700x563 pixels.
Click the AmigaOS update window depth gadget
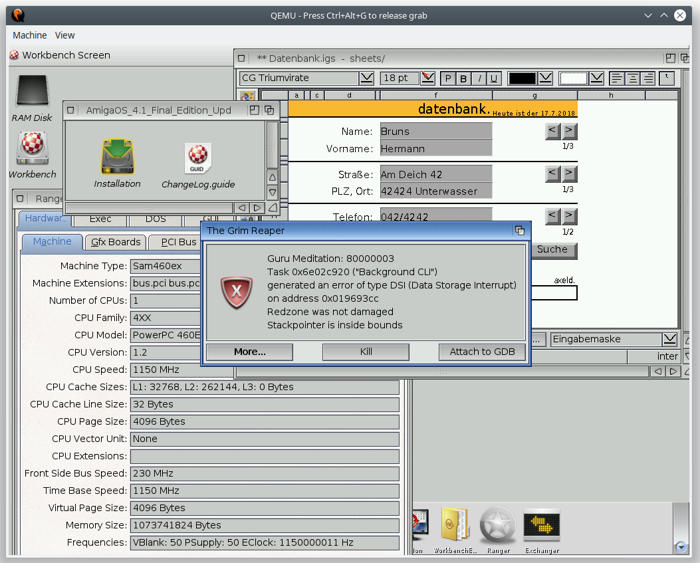pos(269,110)
